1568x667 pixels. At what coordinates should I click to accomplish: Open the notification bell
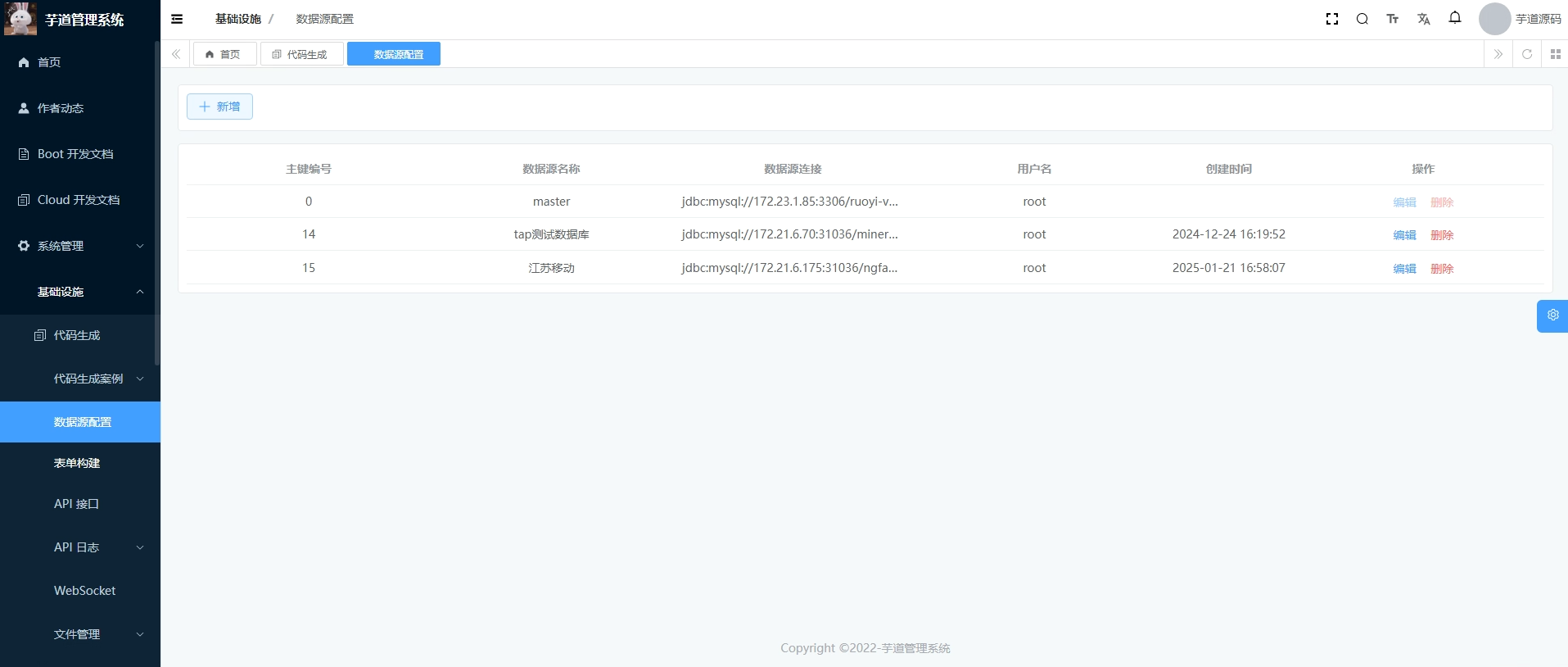coord(1454,18)
